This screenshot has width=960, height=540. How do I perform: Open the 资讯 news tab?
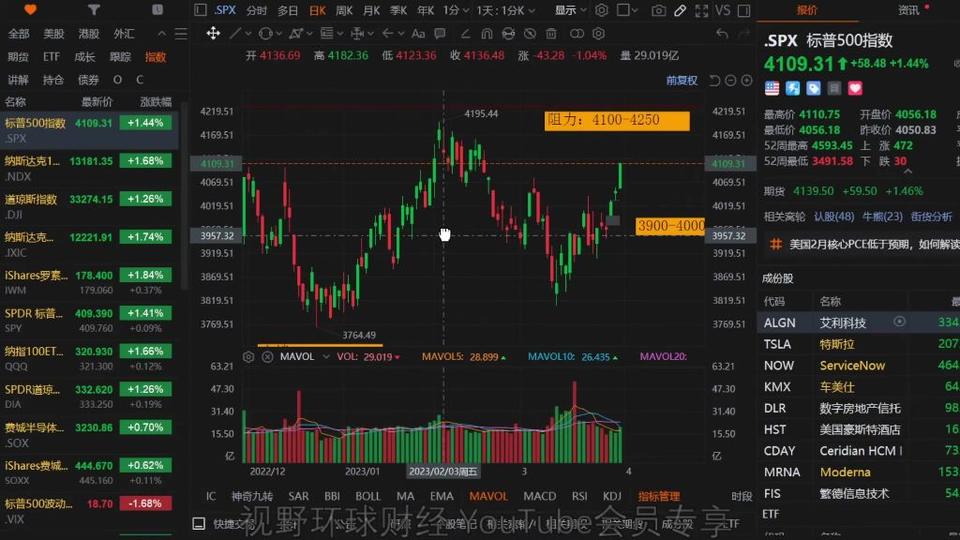click(x=909, y=10)
